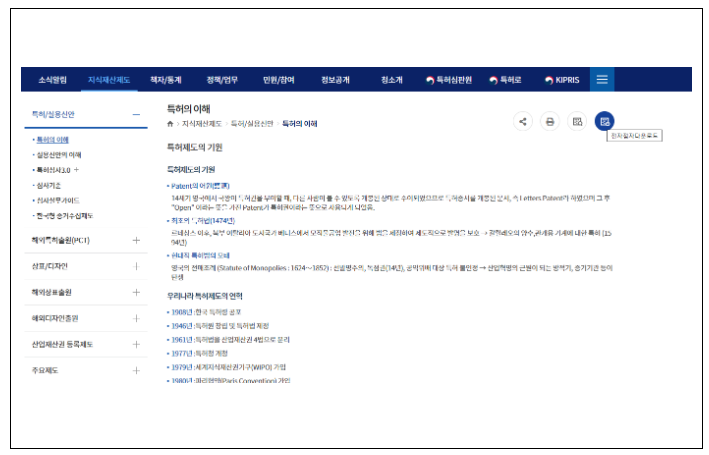Open the 소식알림 menu

[x=52, y=80]
